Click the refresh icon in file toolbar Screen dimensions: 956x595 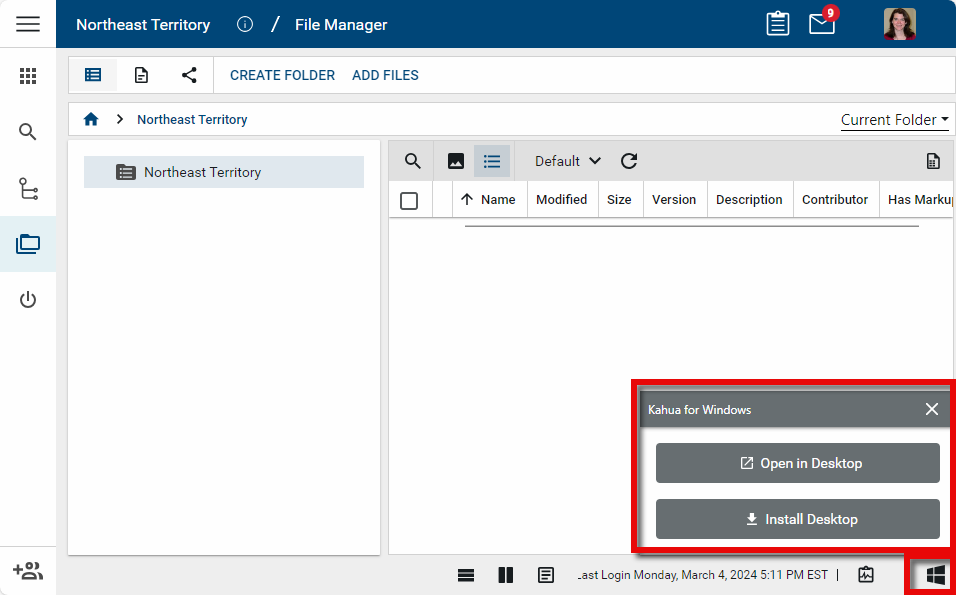point(629,161)
